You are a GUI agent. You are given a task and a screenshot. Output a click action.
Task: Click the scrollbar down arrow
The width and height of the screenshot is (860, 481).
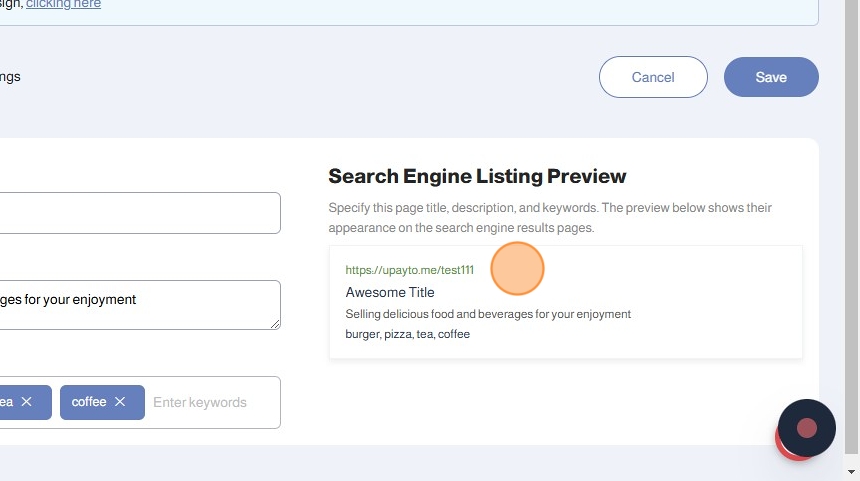(x=851, y=472)
